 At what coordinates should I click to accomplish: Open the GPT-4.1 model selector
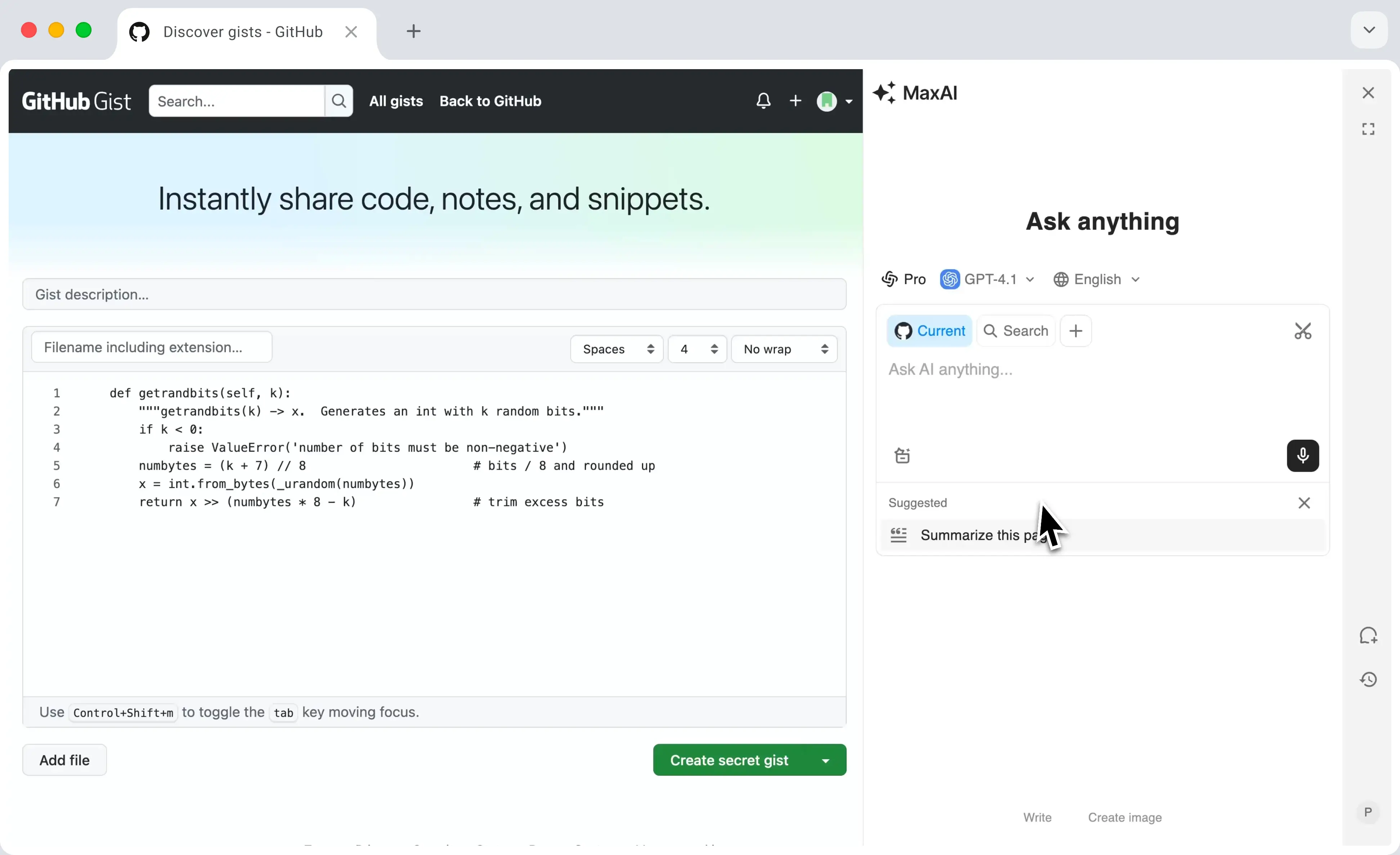coord(987,279)
